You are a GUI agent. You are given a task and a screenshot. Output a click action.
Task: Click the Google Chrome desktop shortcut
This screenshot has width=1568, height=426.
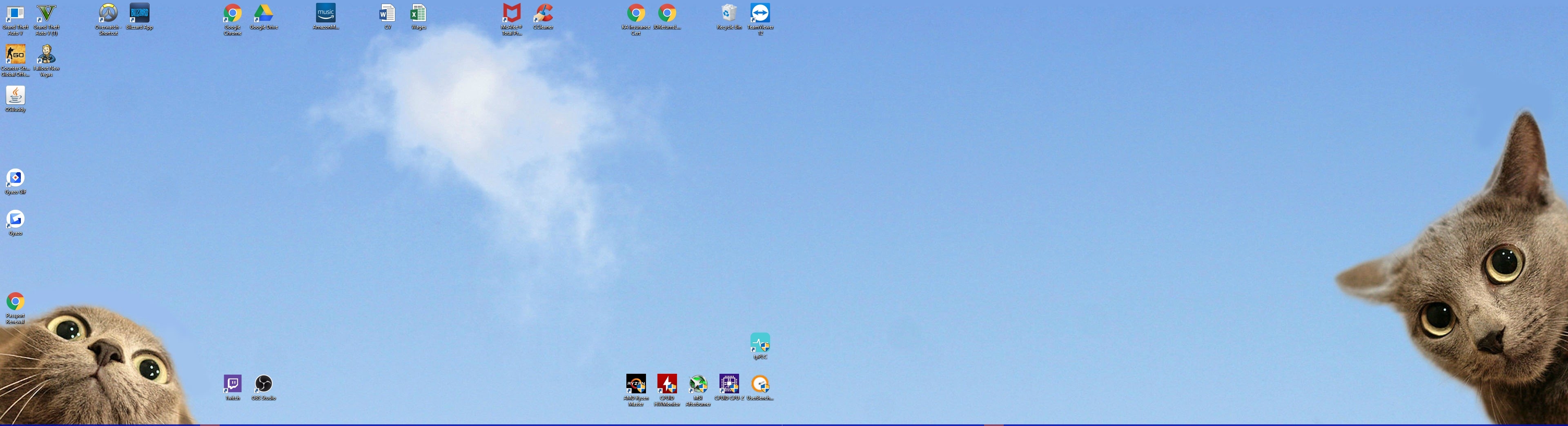(232, 20)
